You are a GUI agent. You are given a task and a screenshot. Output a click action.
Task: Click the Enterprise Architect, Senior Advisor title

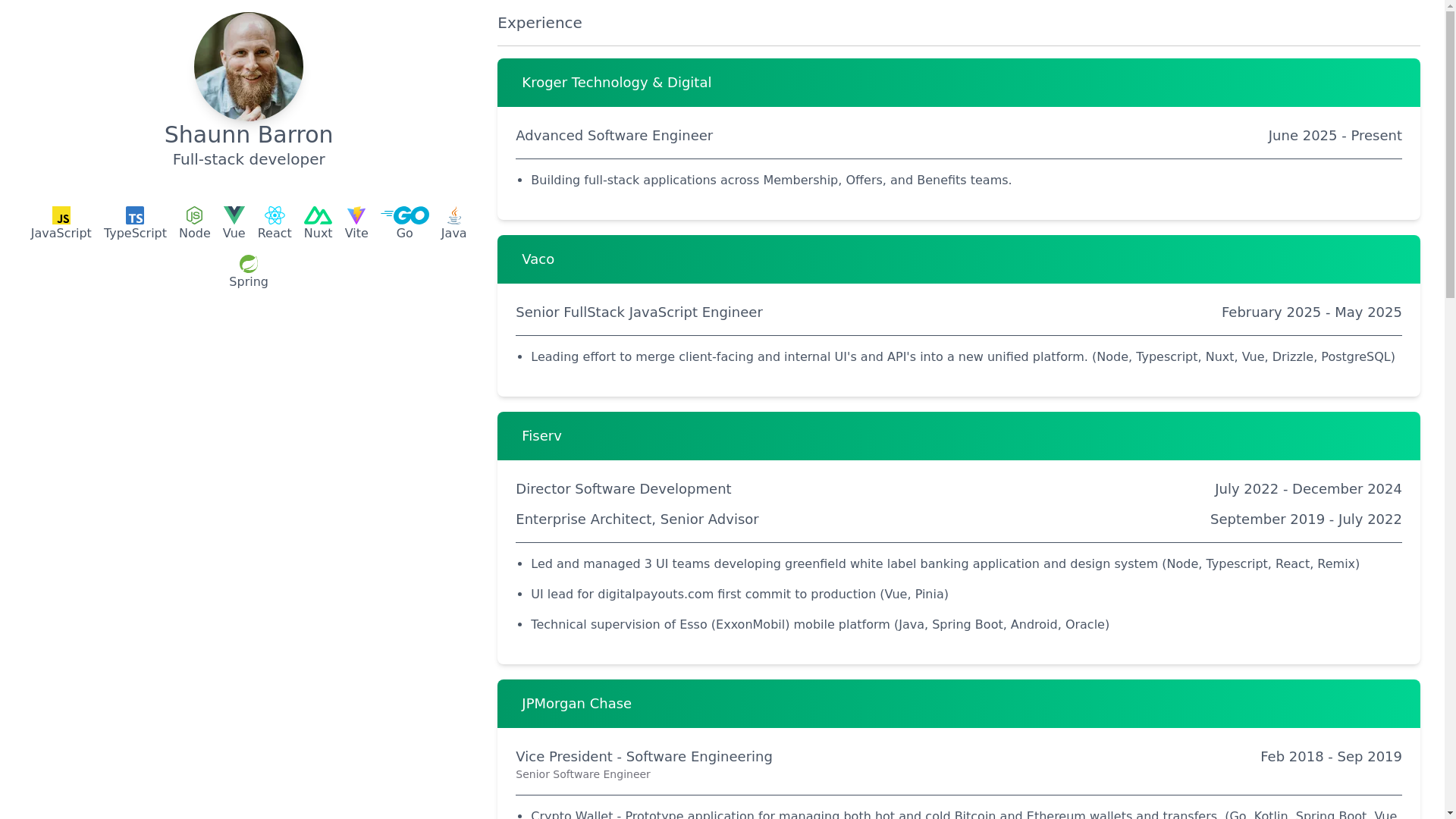click(x=637, y=519)
